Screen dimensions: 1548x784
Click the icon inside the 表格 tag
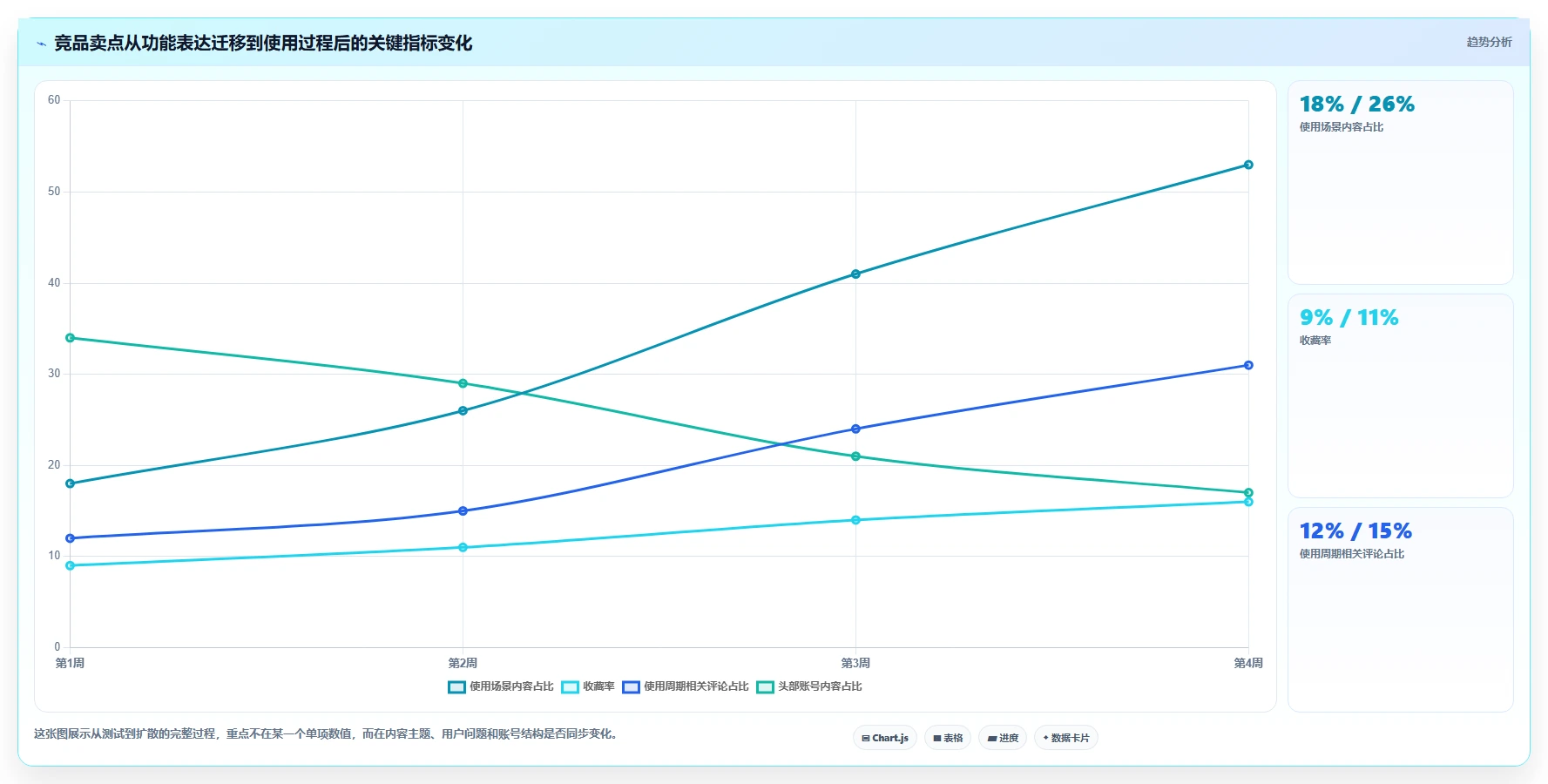coord(937,738)
